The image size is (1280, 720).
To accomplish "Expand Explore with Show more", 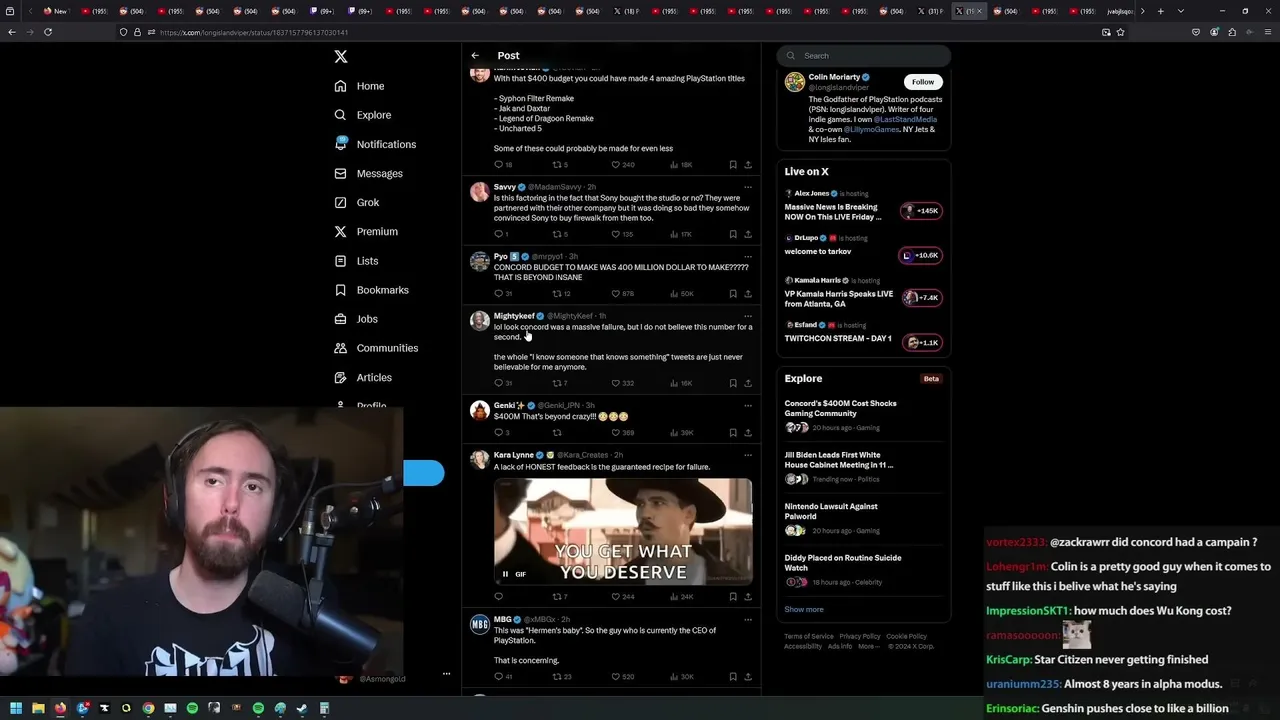I will (x=804, y=609).
